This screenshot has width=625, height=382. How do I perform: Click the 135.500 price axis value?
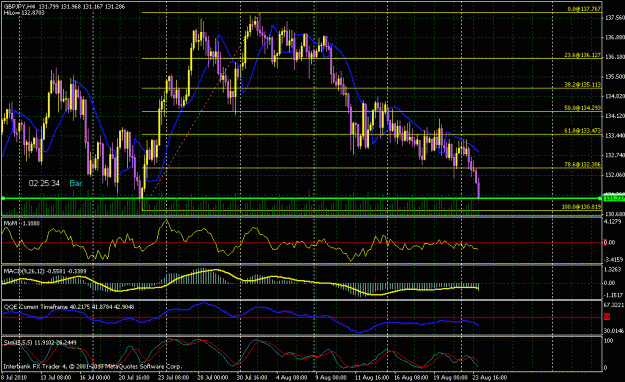coord(615,77)
